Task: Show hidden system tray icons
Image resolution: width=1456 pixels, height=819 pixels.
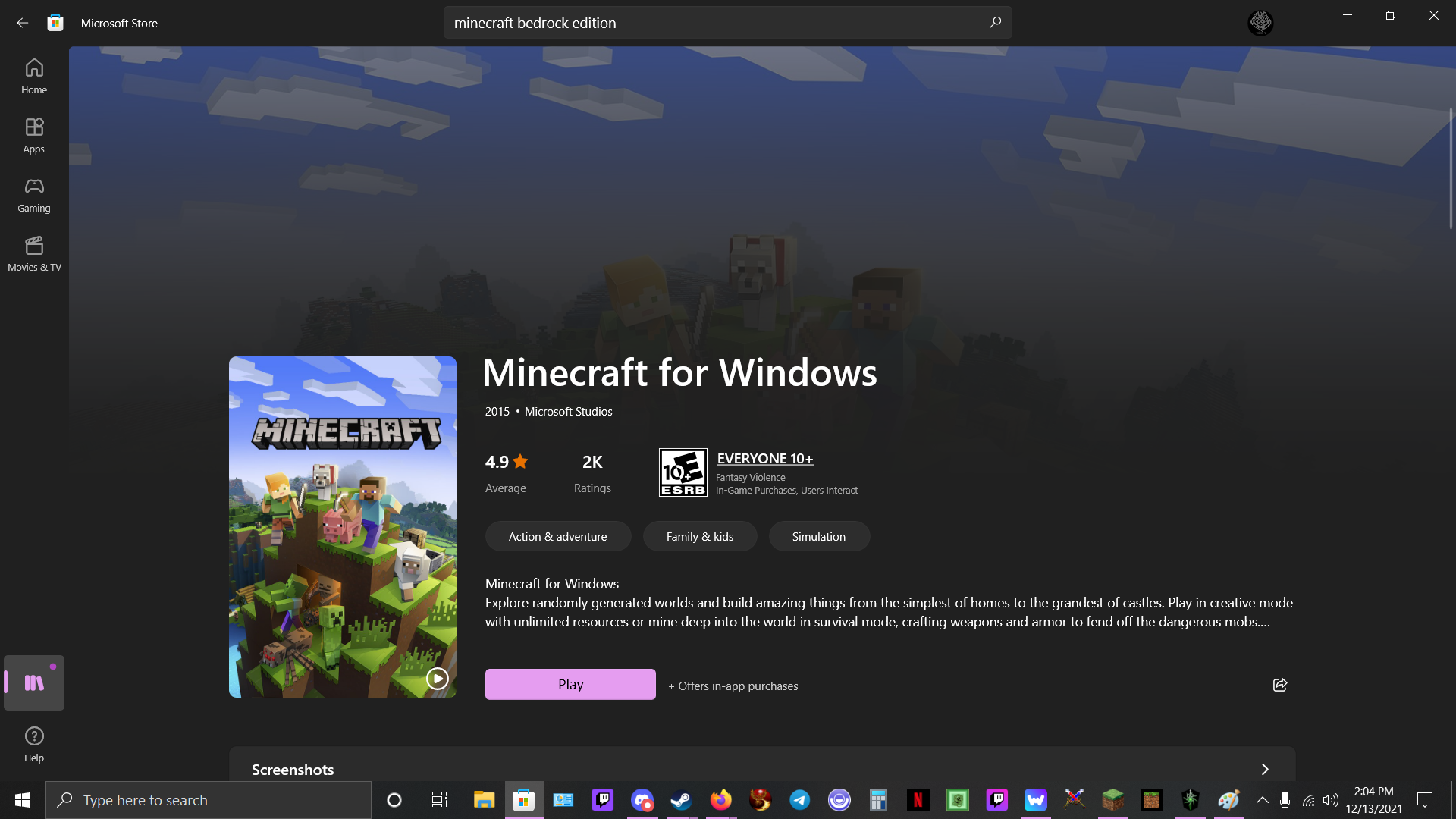Action: point(1262,800)
